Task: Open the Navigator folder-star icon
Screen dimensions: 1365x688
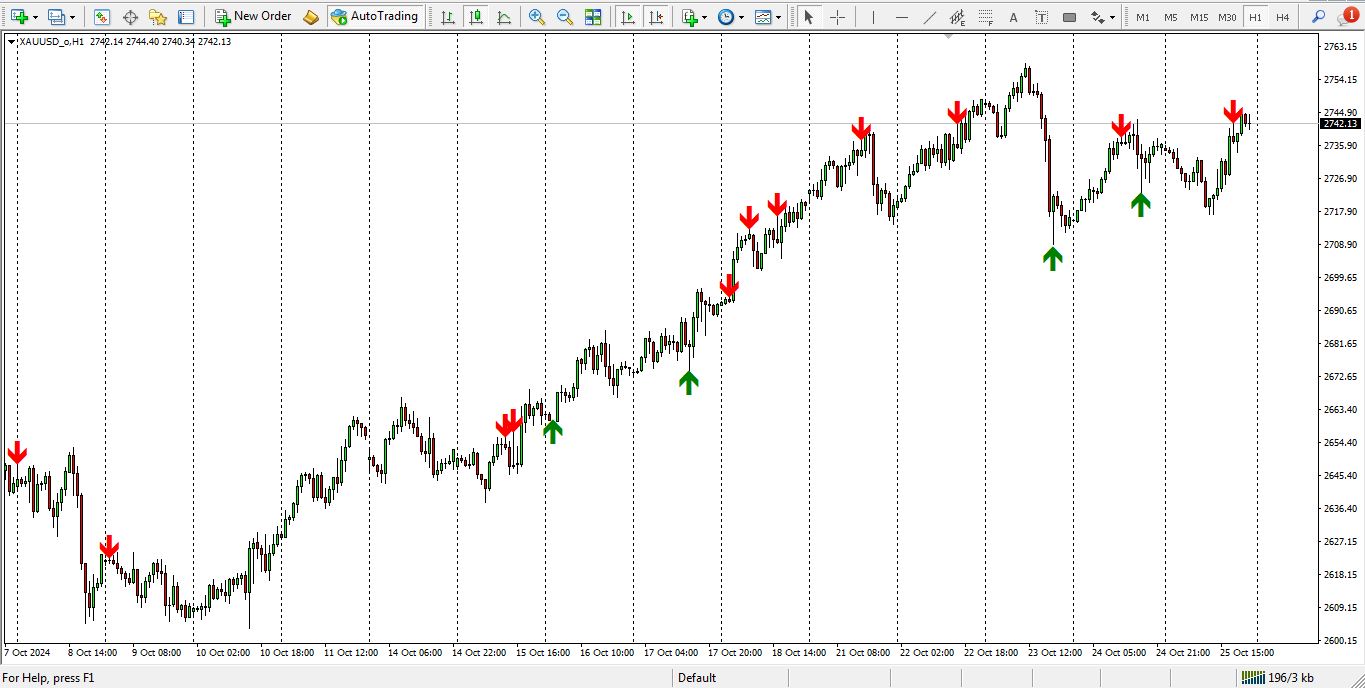Action: 158,17
